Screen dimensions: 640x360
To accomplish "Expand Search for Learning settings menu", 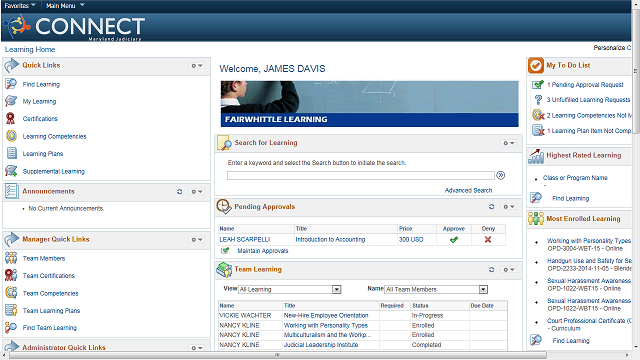I will click(509, 143).
